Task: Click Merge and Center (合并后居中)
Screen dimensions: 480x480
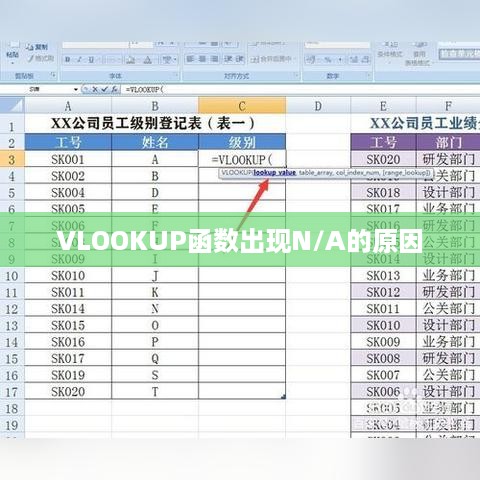Action: tap(273, 59)
